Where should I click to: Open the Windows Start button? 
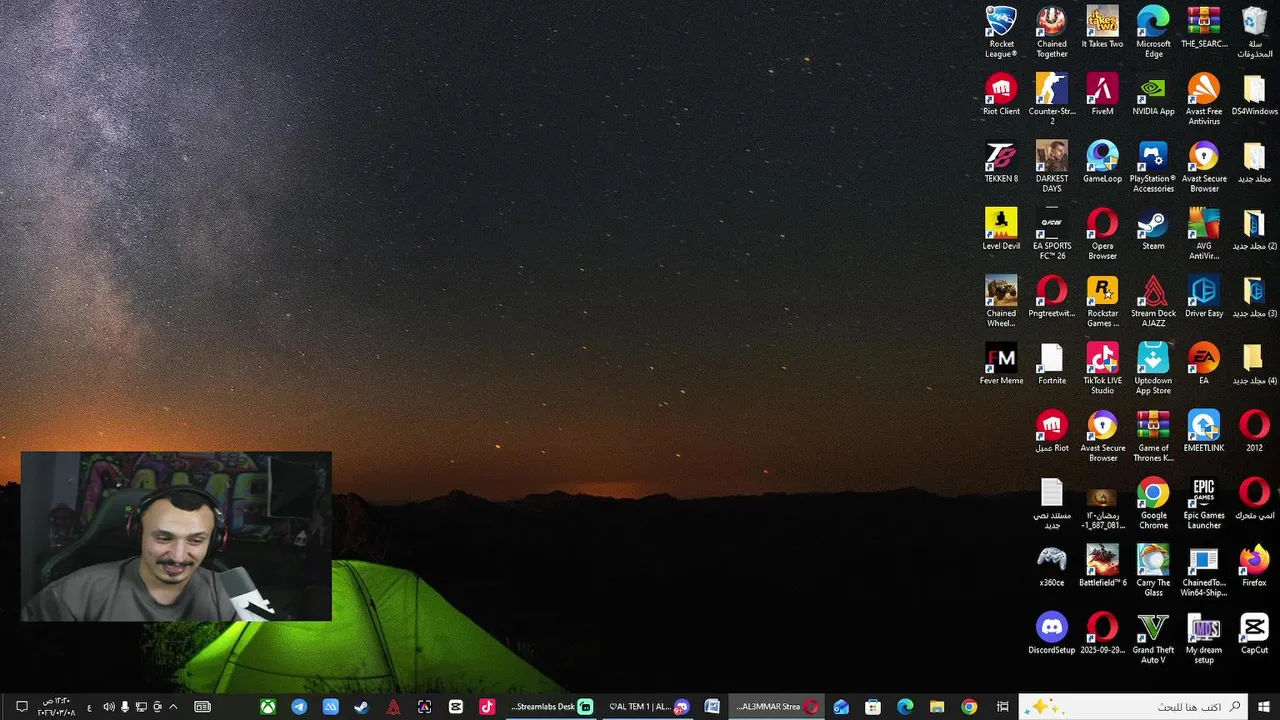1264,707
